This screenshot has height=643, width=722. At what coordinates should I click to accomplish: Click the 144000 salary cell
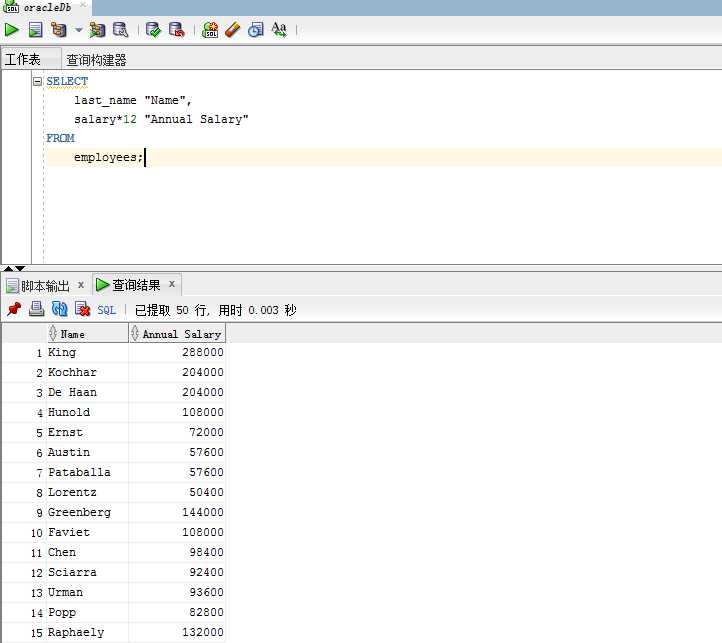tap(177, 512)
